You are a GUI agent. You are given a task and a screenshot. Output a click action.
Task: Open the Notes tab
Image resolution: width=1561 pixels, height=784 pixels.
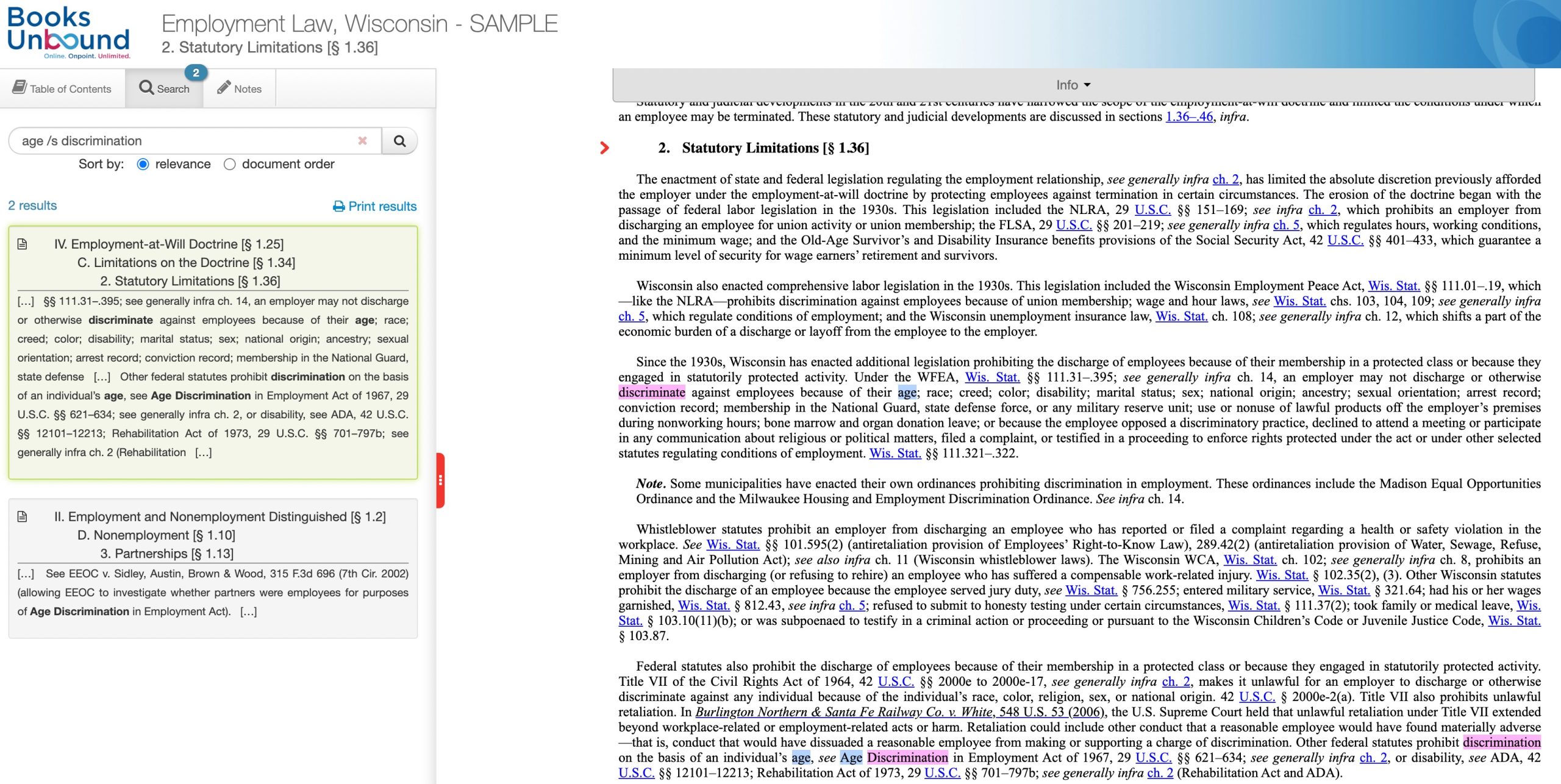point(240,88)
